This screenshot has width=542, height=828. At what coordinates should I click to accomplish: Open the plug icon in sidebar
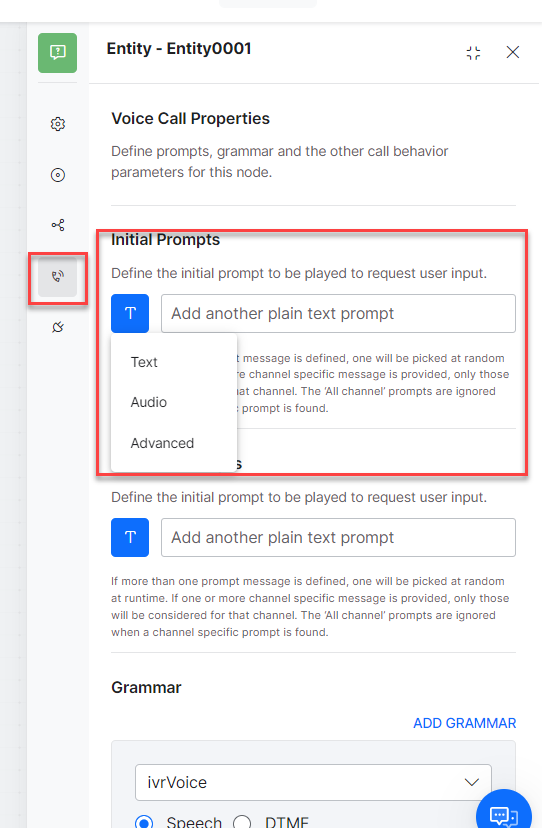(x=58, y=327)
